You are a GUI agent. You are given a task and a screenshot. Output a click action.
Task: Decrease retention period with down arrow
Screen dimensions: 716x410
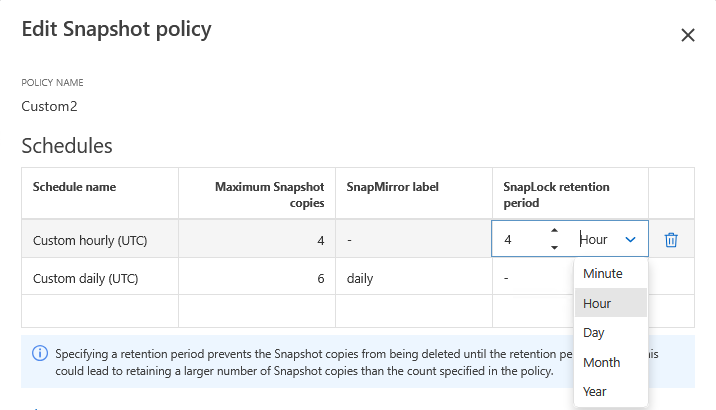[x=554, y=247]
